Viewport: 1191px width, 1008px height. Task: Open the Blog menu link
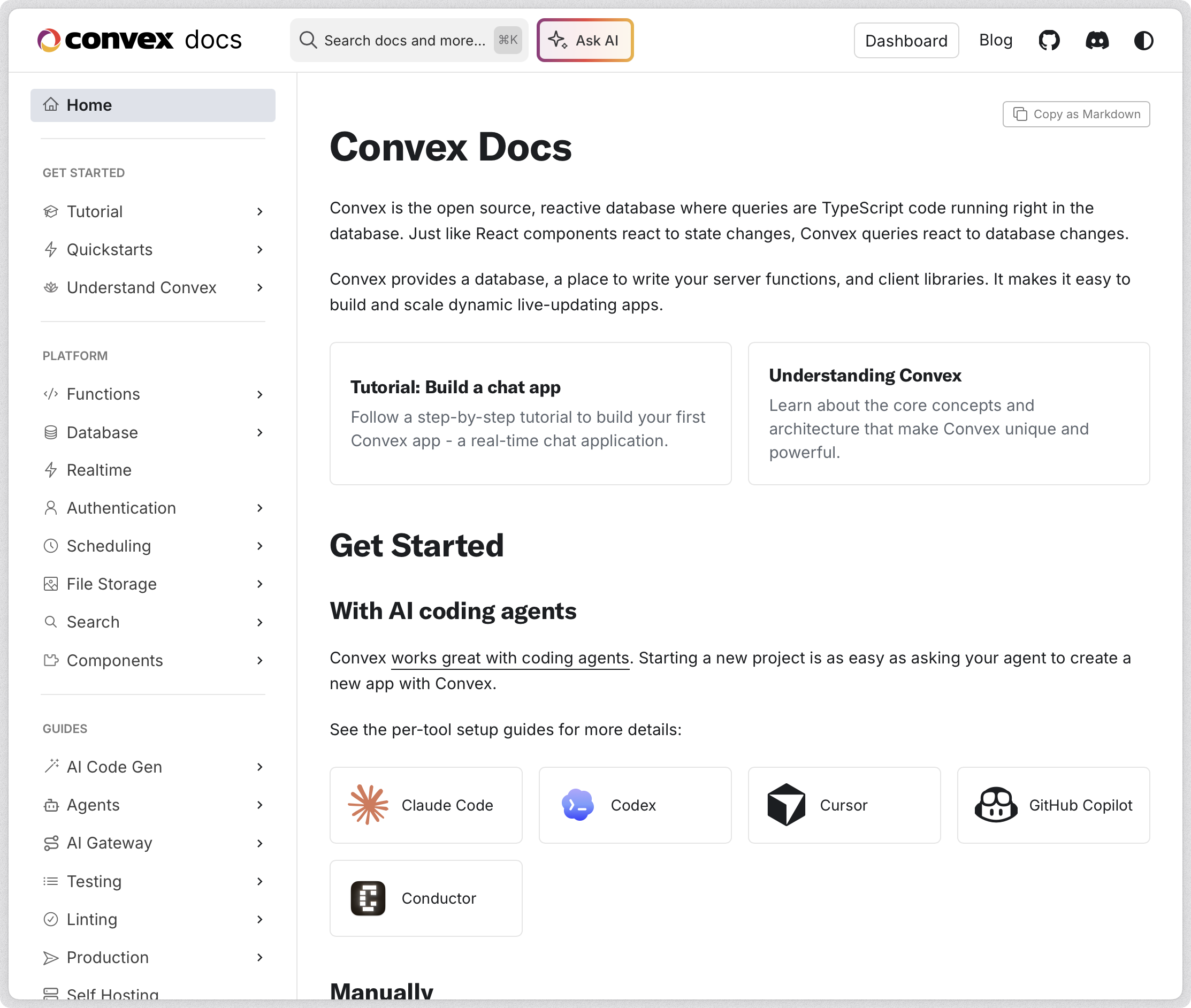click(996, 40)
